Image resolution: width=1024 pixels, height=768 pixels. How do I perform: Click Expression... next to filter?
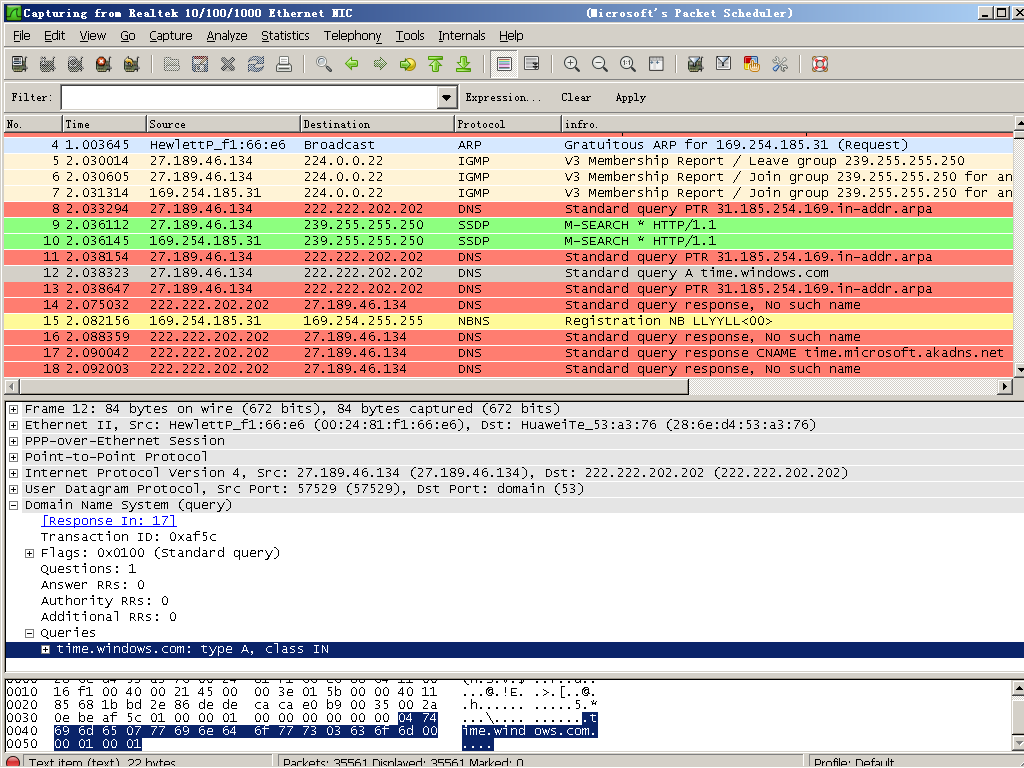(x=503, y=97)
